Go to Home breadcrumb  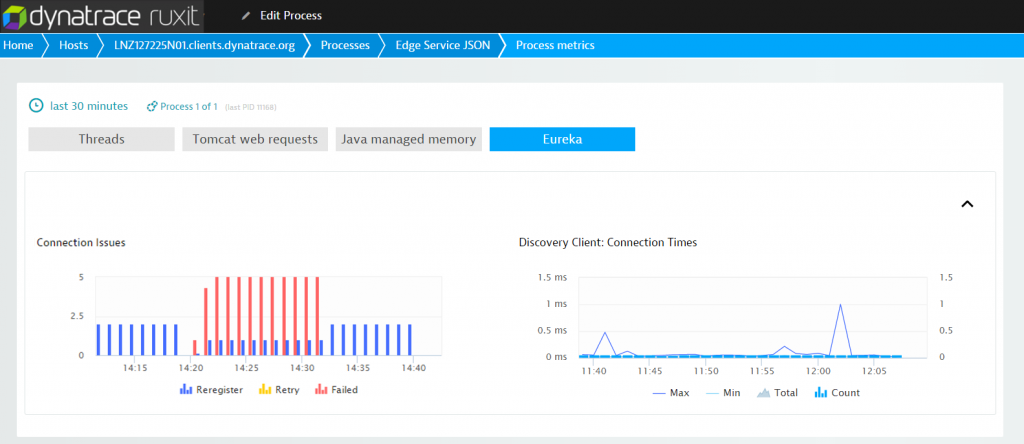click(x=18, y=46)
